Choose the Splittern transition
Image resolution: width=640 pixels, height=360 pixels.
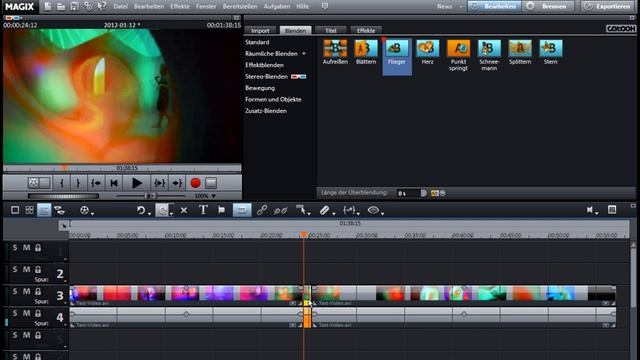pyautogui.click(x=520, y=49)
